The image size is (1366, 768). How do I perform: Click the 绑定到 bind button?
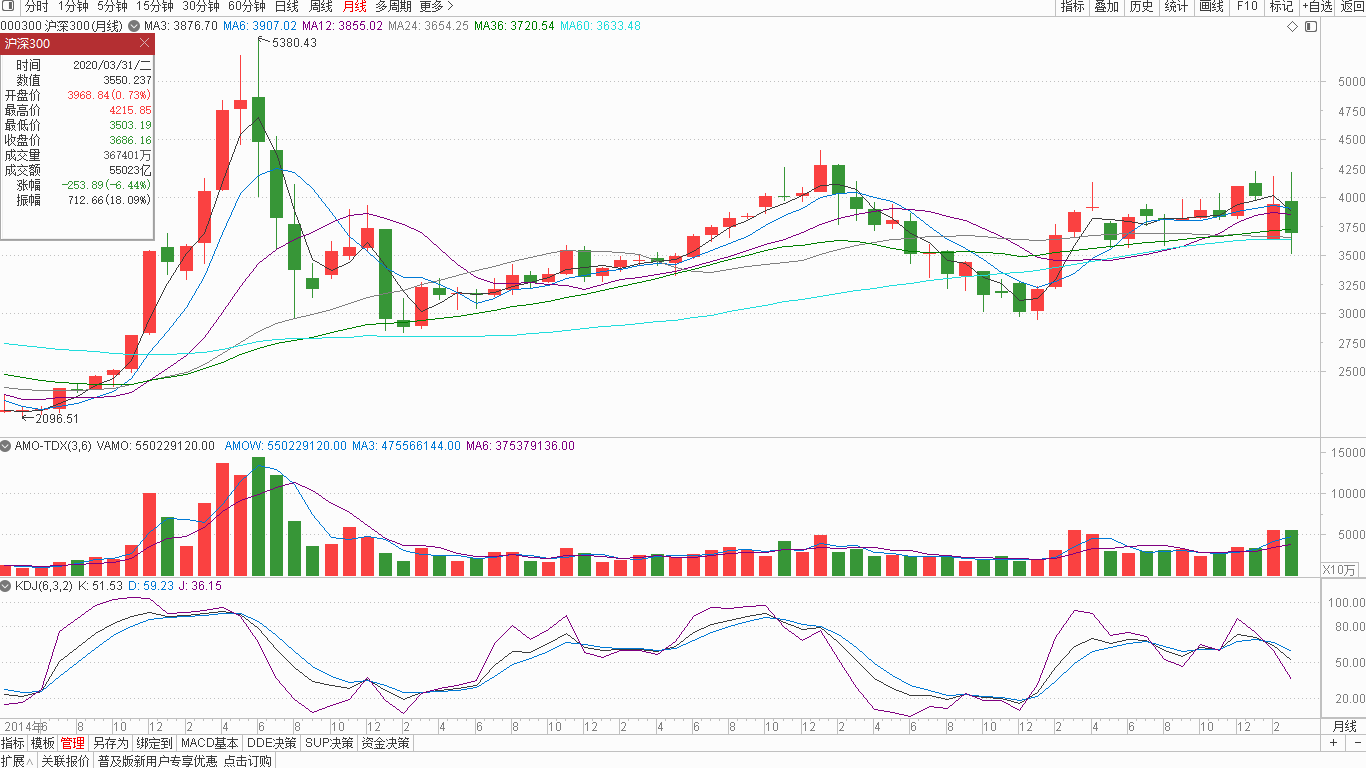point(154,743)
